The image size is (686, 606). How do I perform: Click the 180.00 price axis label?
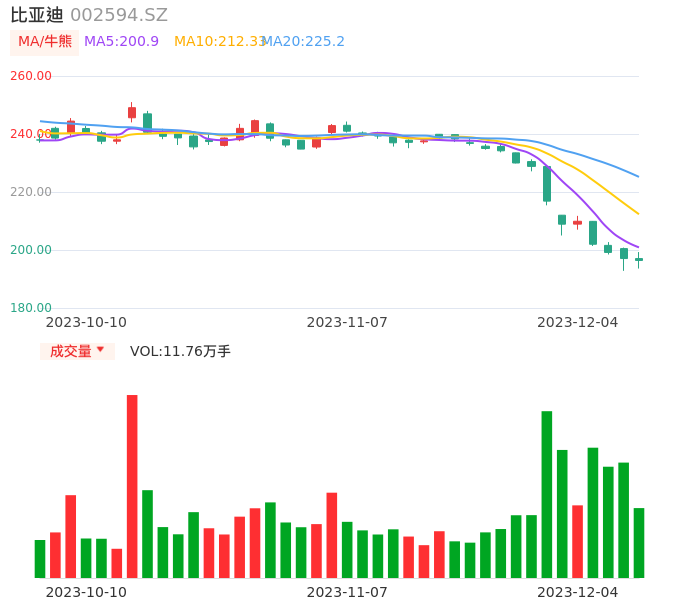pos(31,308)
